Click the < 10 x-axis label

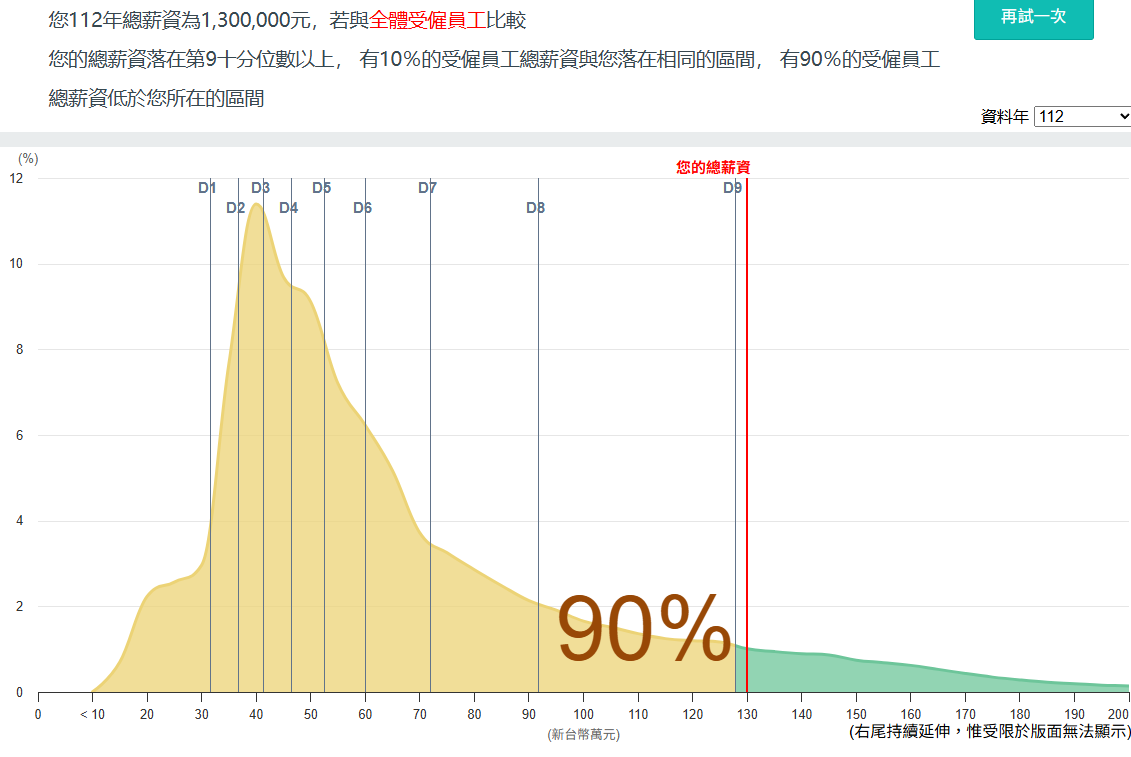(92, 714)
